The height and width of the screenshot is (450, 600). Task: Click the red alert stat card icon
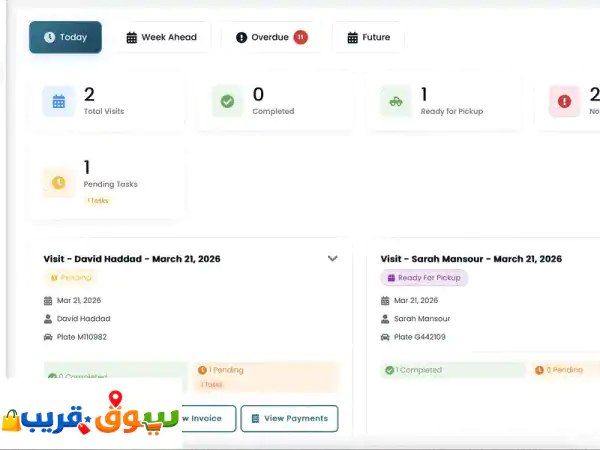point(564,101)
